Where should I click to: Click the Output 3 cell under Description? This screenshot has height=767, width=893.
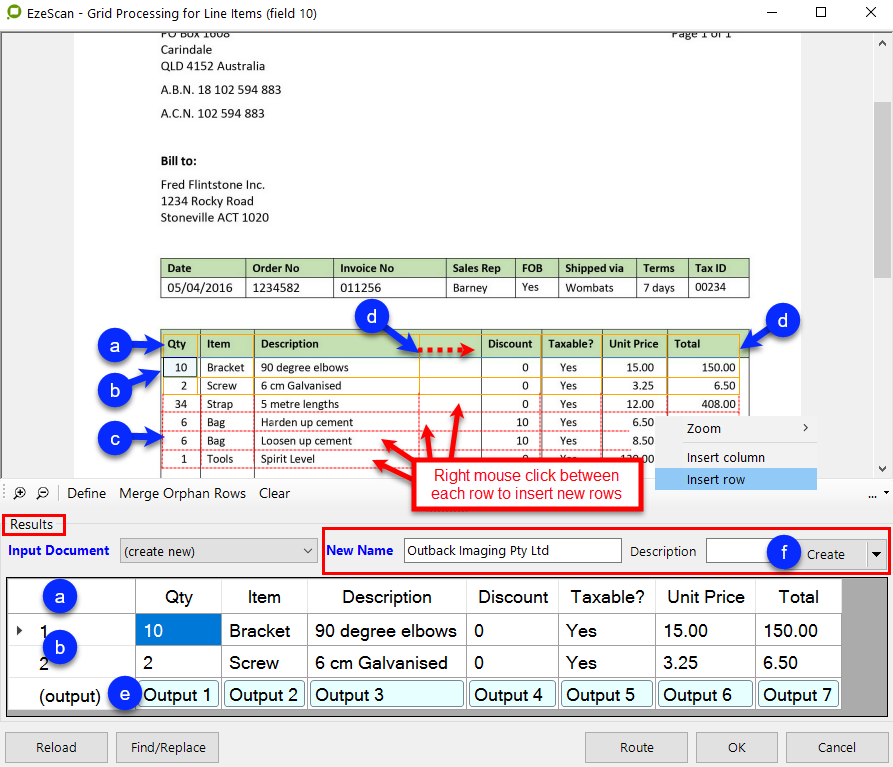coord(386,695)
